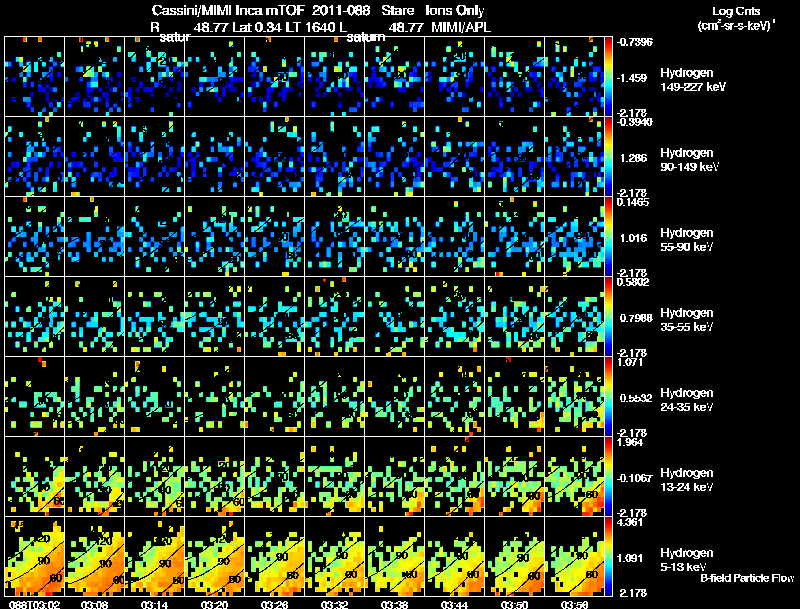Select the 60 pitch-angle contour label at 03:08
The image size is (800, 609).
(x=118, y=580)
